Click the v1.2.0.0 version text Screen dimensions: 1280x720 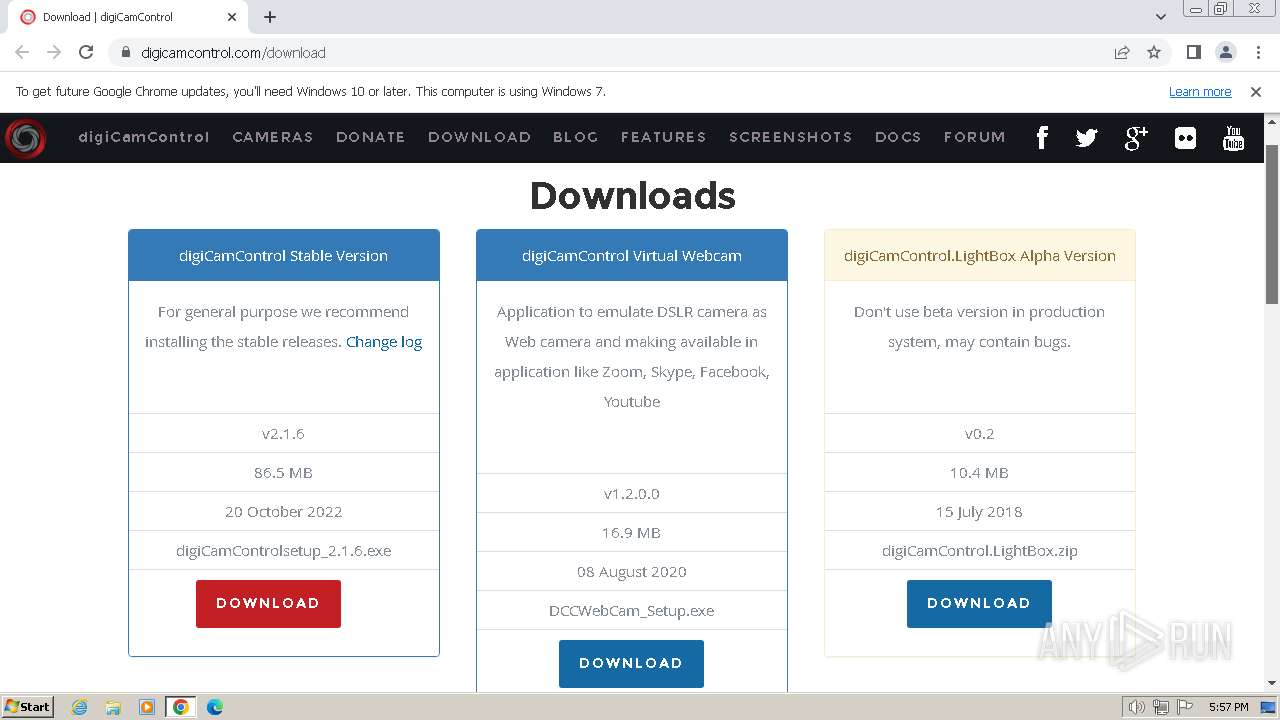pyautogui.click(x=632, y=494)
